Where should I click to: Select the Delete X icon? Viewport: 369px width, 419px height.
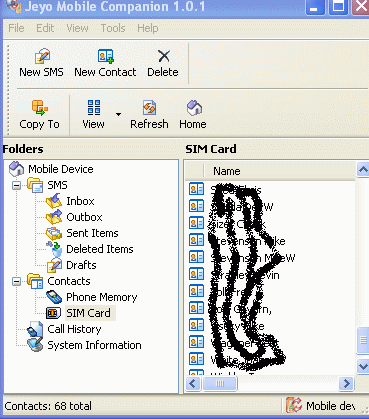pos(164,56)
